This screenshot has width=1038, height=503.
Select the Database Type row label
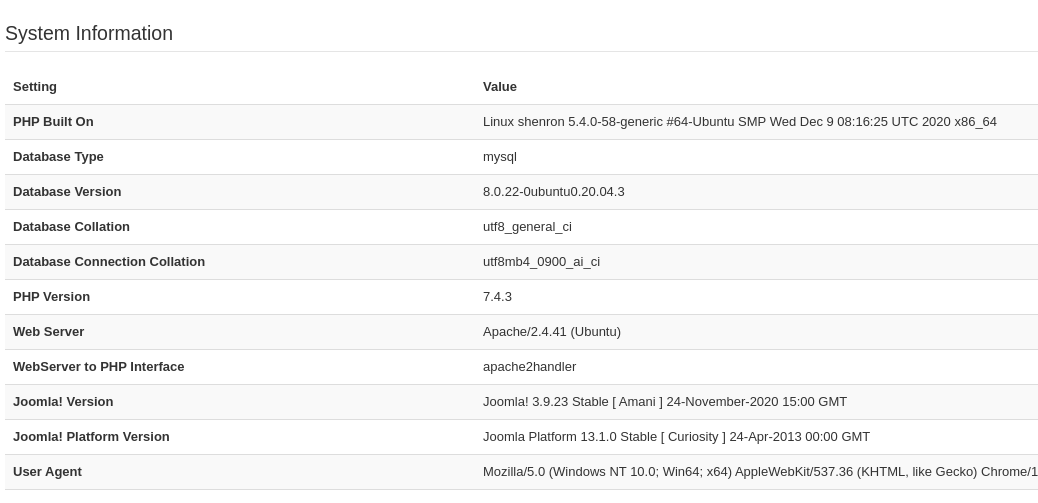pos(58,157)
